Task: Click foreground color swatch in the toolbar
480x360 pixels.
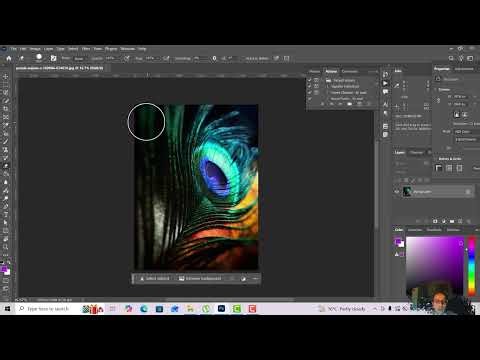Action: [4, 268]
